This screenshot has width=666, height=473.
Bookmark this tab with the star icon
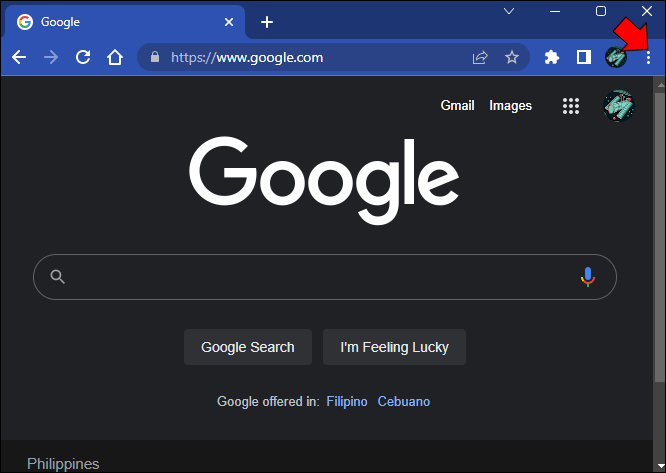click(x=512, y=57)
